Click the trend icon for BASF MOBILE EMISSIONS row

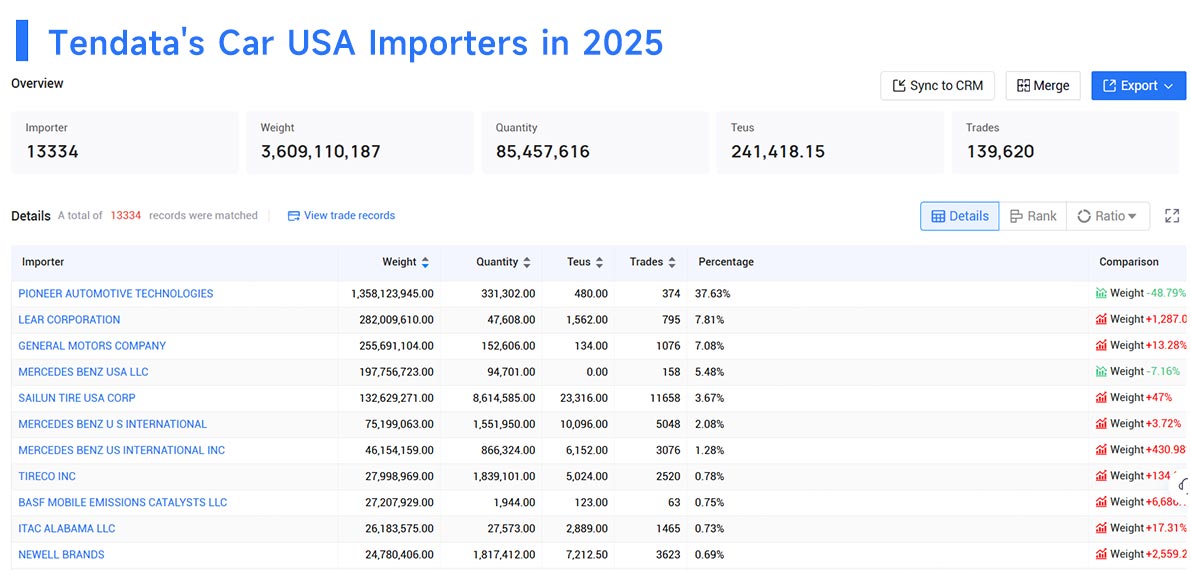click(x=1101, y=501)
